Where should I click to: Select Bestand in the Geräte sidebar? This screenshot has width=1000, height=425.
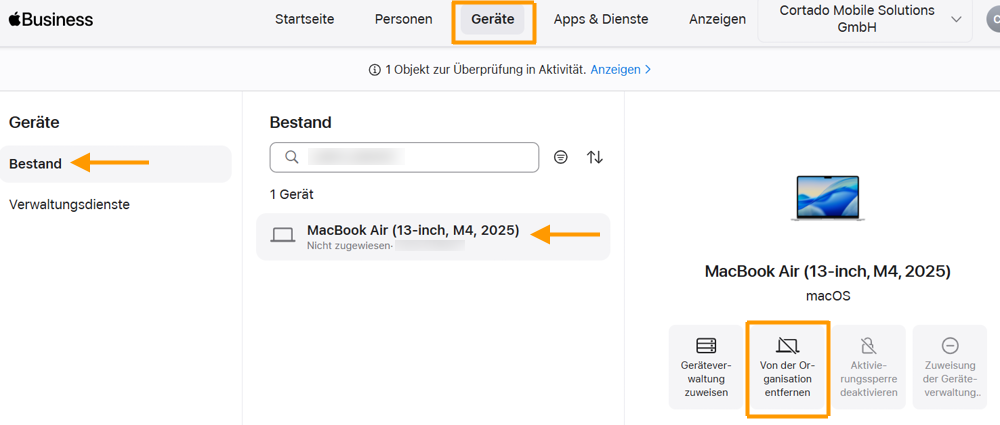(115, 164)
